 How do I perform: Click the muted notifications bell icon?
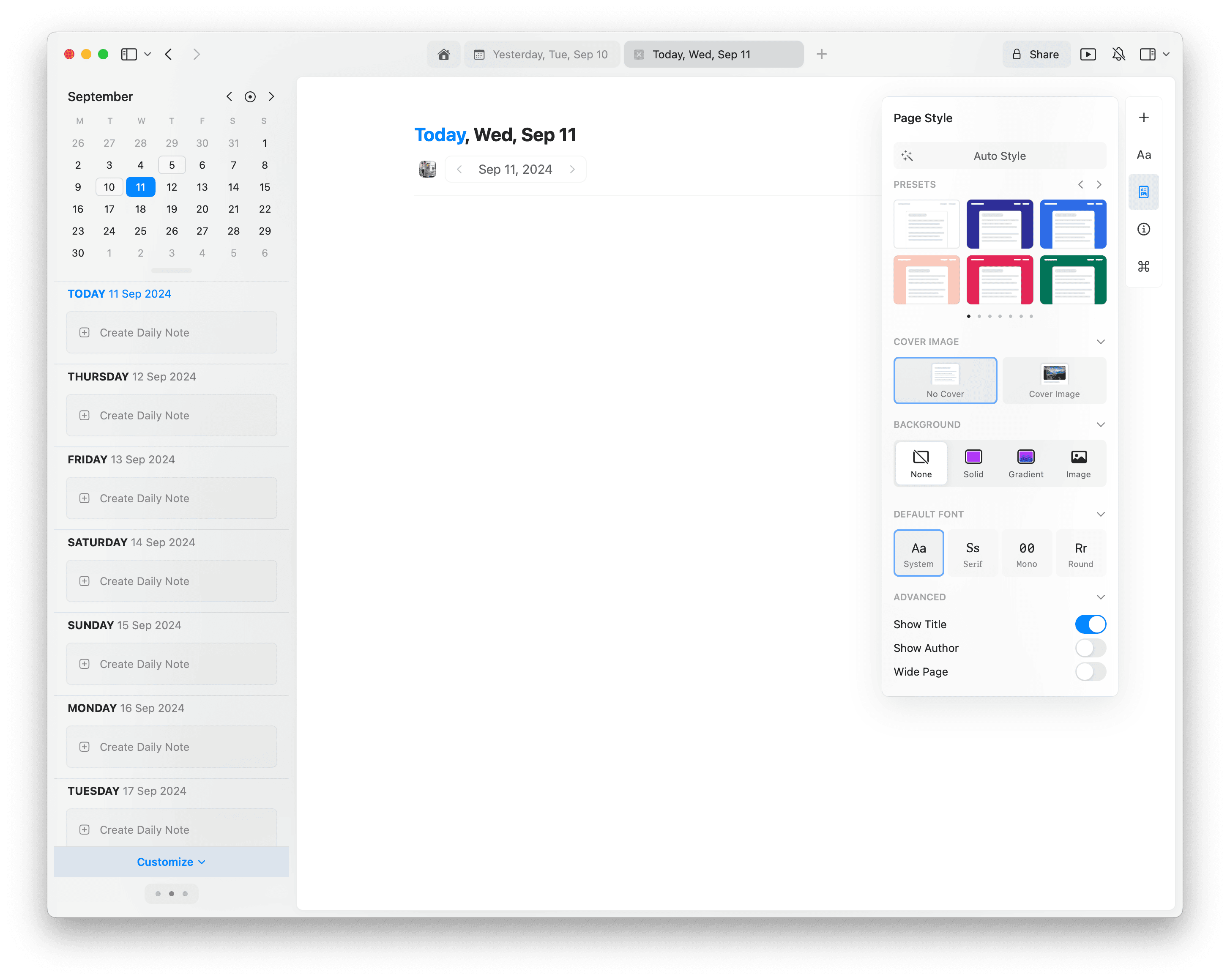coord(1118,54)
